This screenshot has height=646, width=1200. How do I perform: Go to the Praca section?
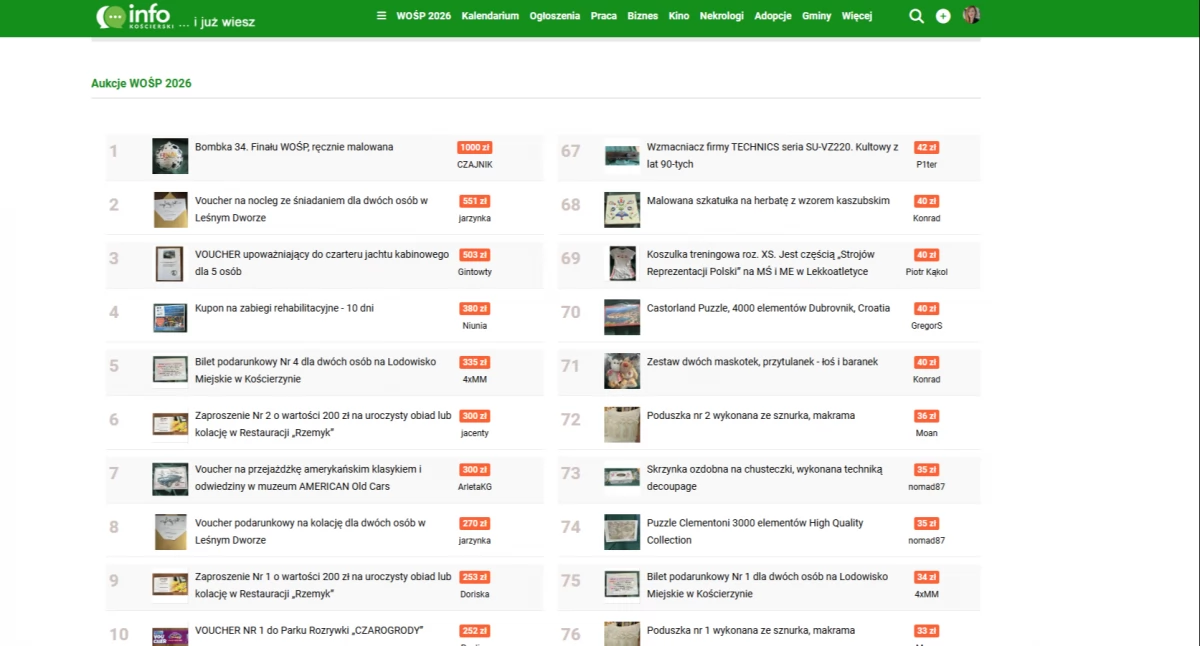click(x=604, y=16)
